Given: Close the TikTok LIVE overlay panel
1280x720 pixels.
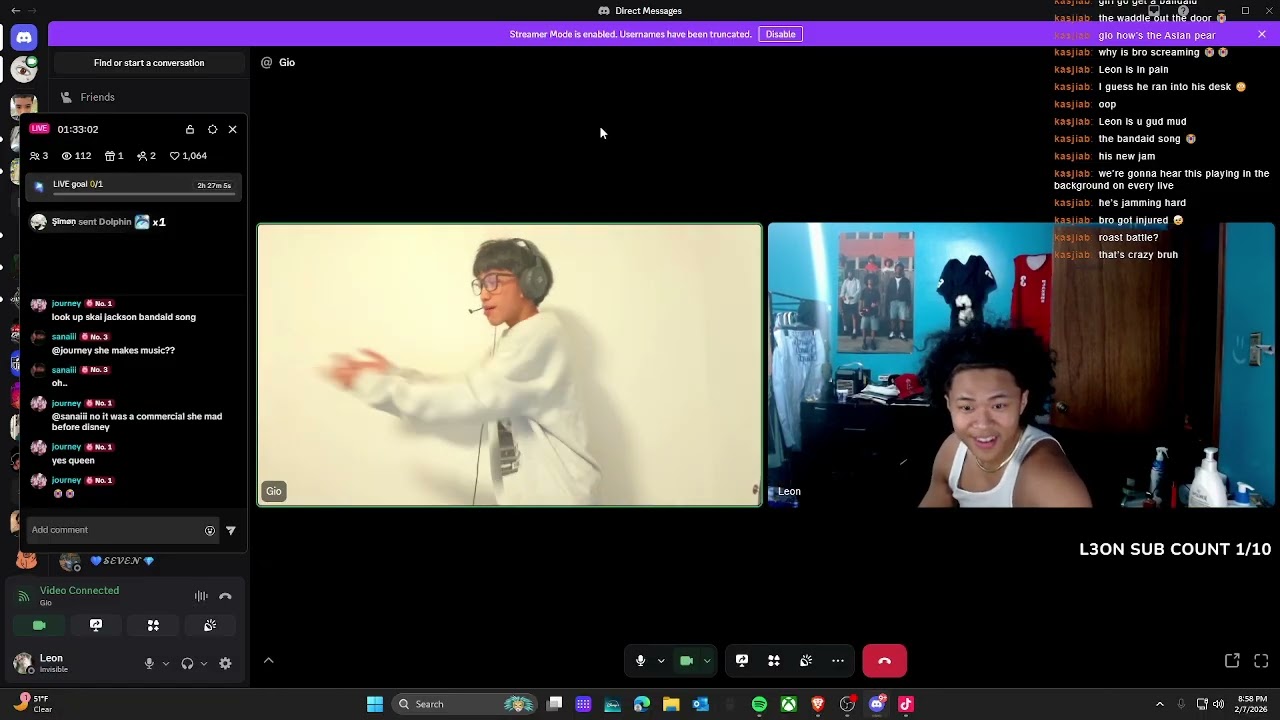Looking at the screenshot, I should pos(233,129).
